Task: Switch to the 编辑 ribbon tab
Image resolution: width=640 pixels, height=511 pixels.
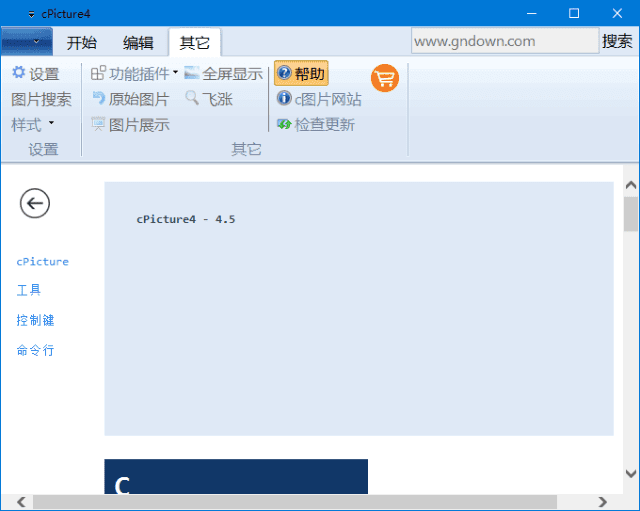Action: [138, 42]
